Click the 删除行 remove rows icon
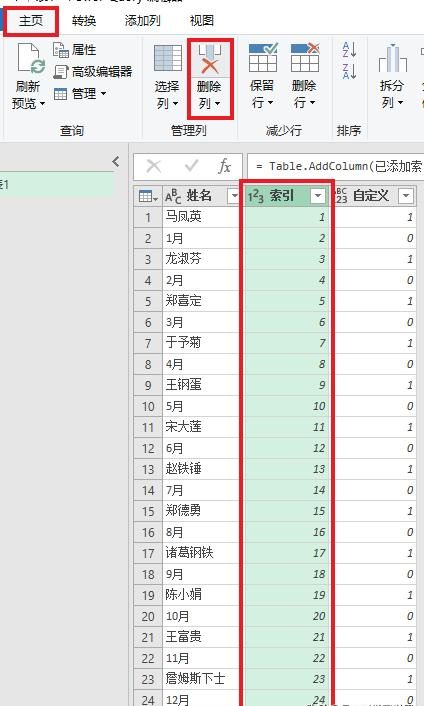 (305, 58)
